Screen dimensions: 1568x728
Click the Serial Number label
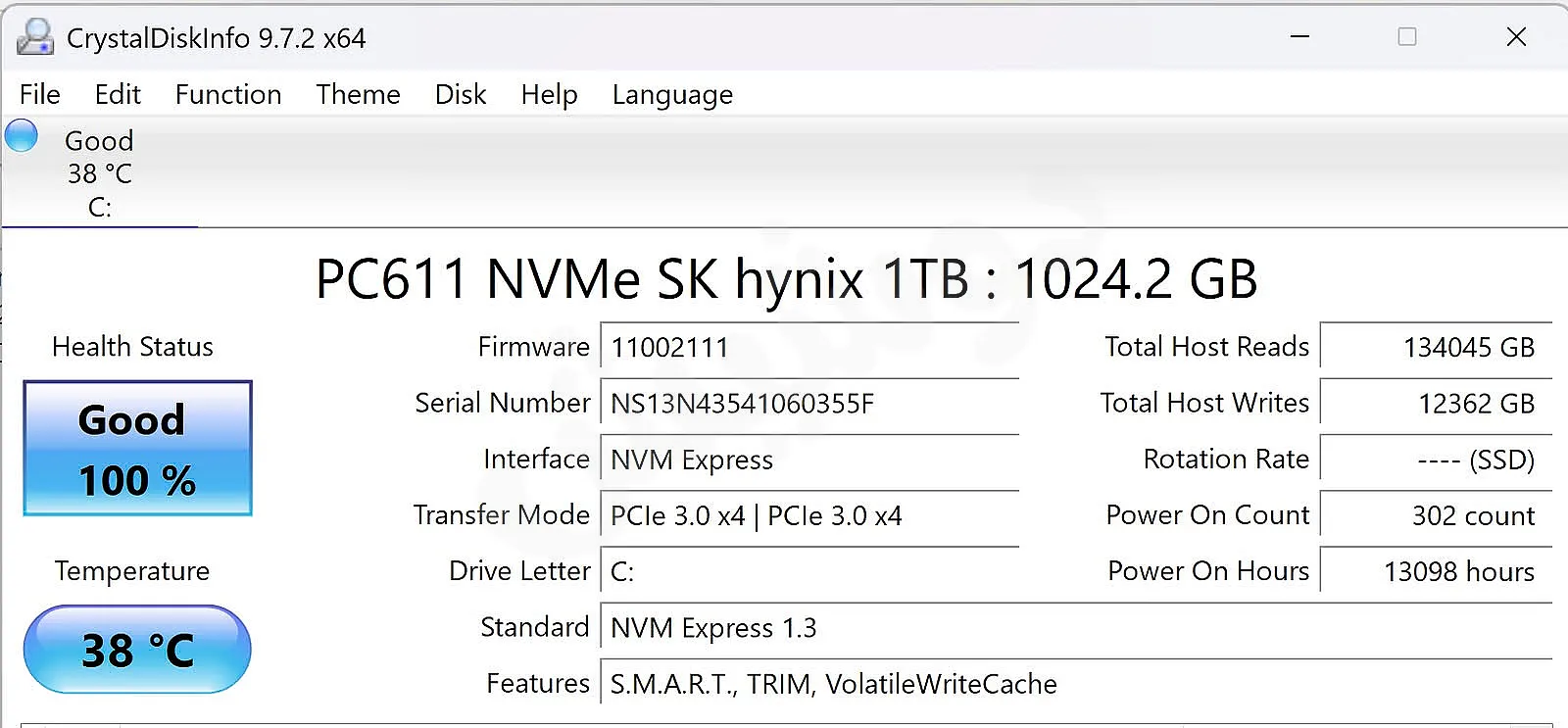click(x=503, y=403)
